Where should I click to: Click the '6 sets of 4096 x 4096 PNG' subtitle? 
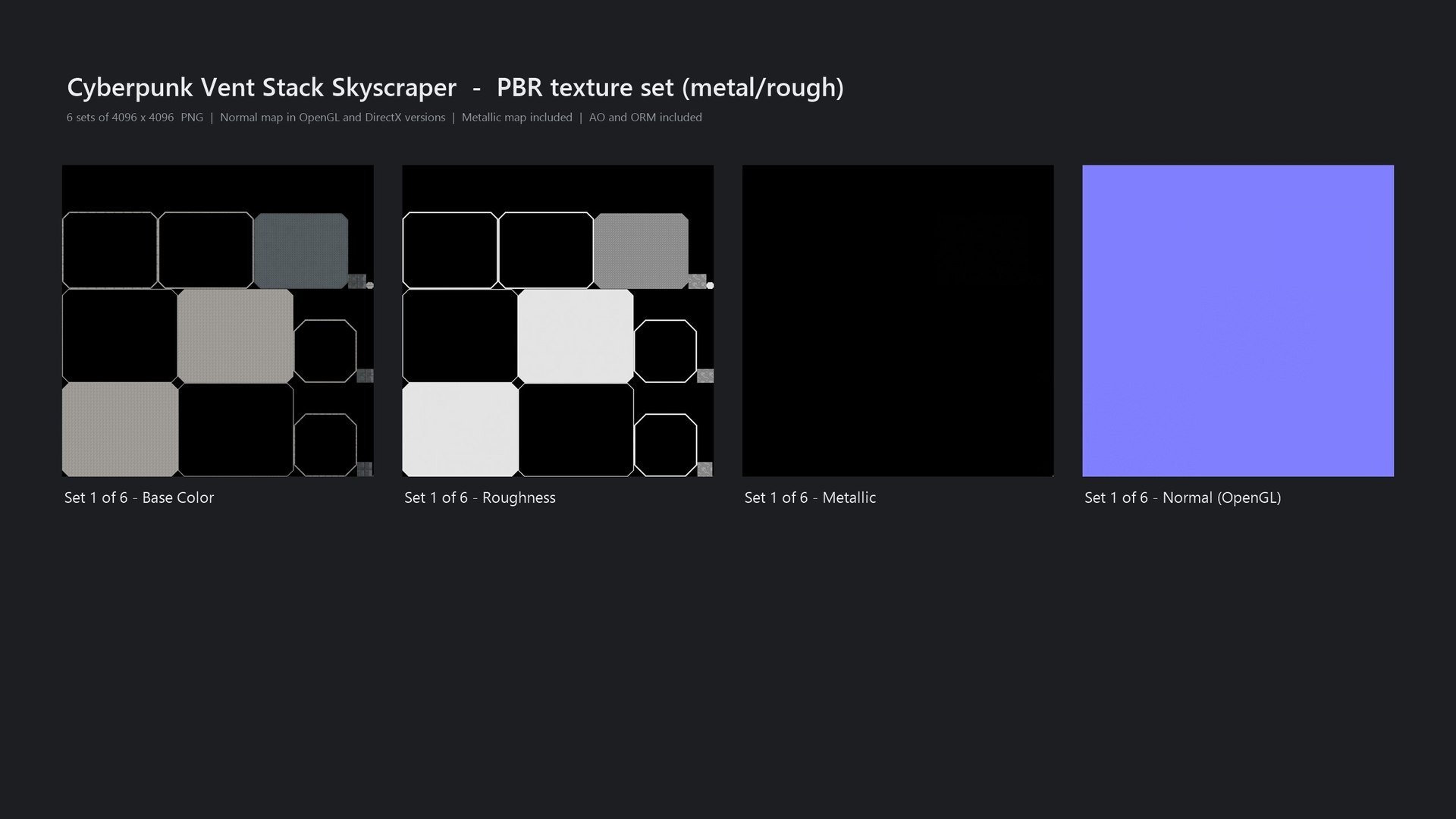tap(135, 118)
